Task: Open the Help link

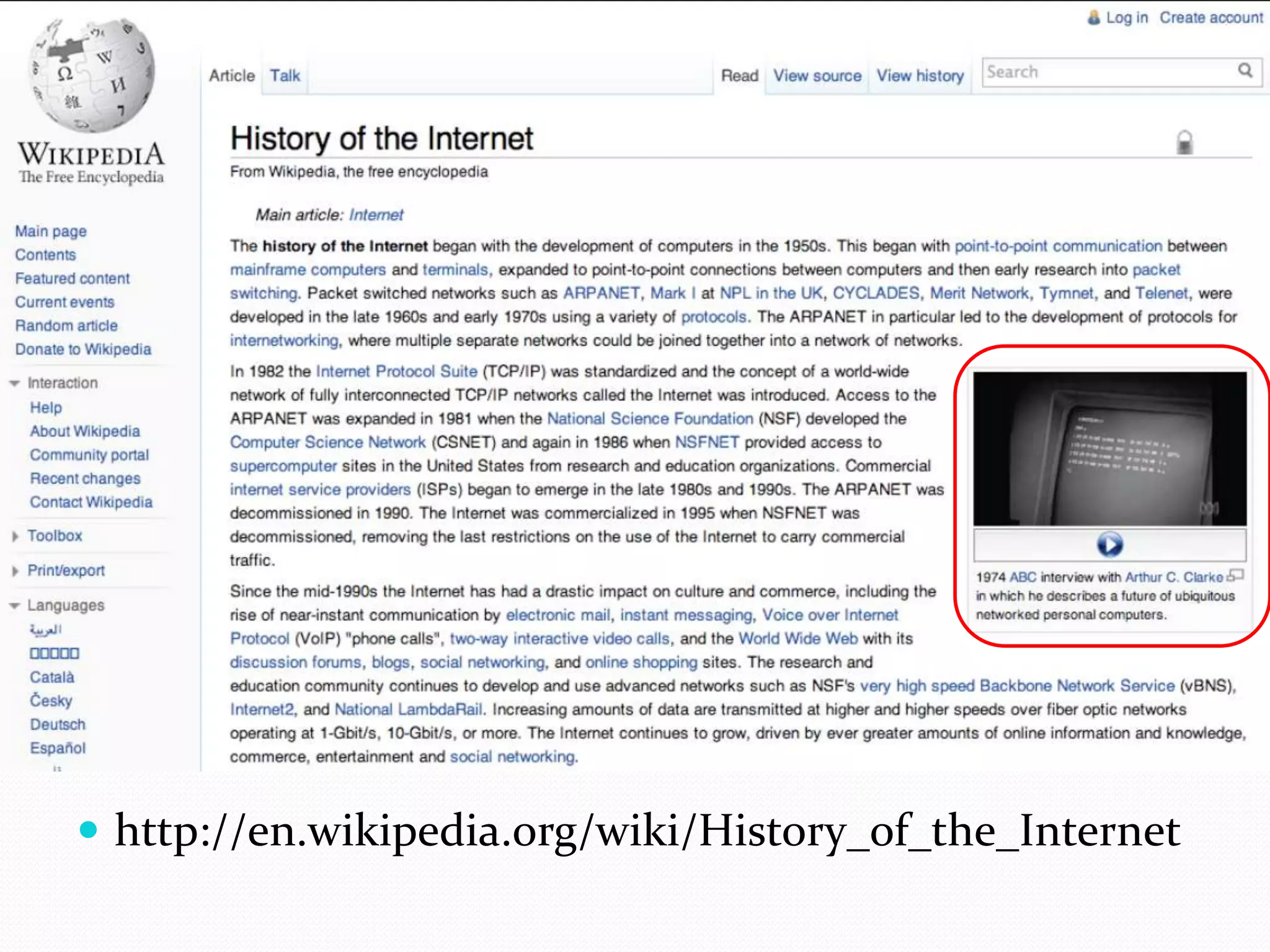Action: 46,408
